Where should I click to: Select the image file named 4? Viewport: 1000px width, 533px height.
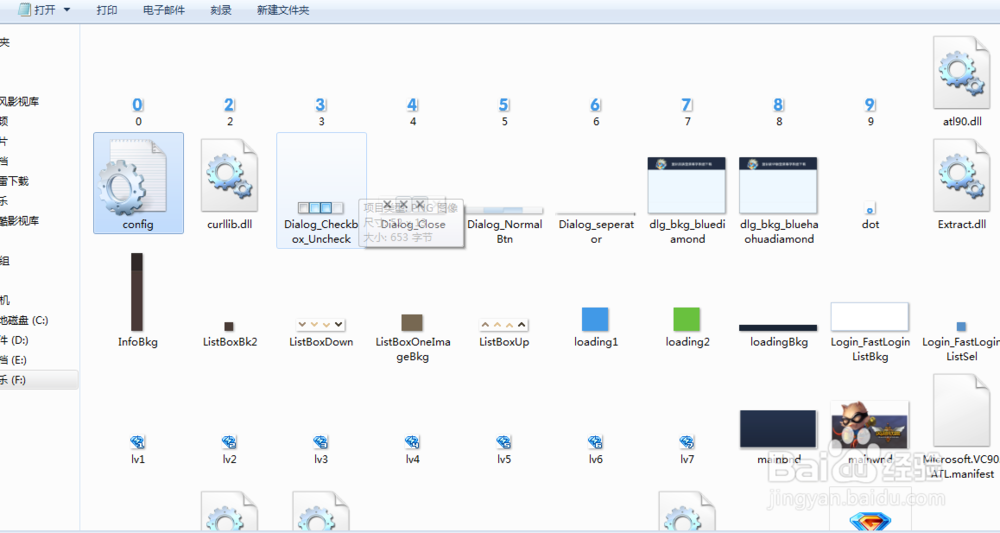413,105
